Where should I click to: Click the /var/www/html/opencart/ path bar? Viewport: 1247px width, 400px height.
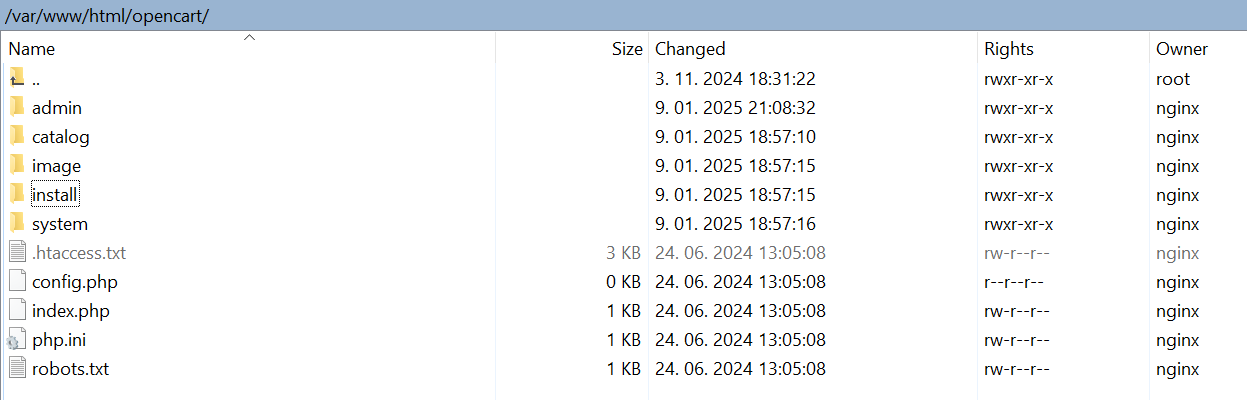pyautogui.click(x=623, y=15)
